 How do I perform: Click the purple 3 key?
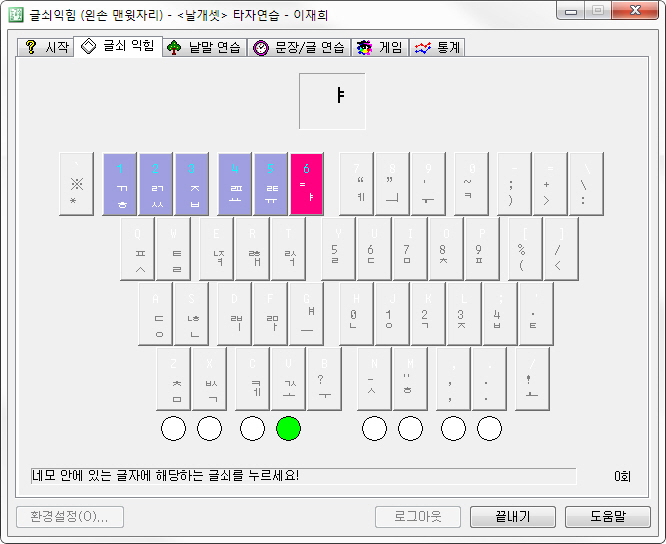pyautogui.click(x=193, y=184)
